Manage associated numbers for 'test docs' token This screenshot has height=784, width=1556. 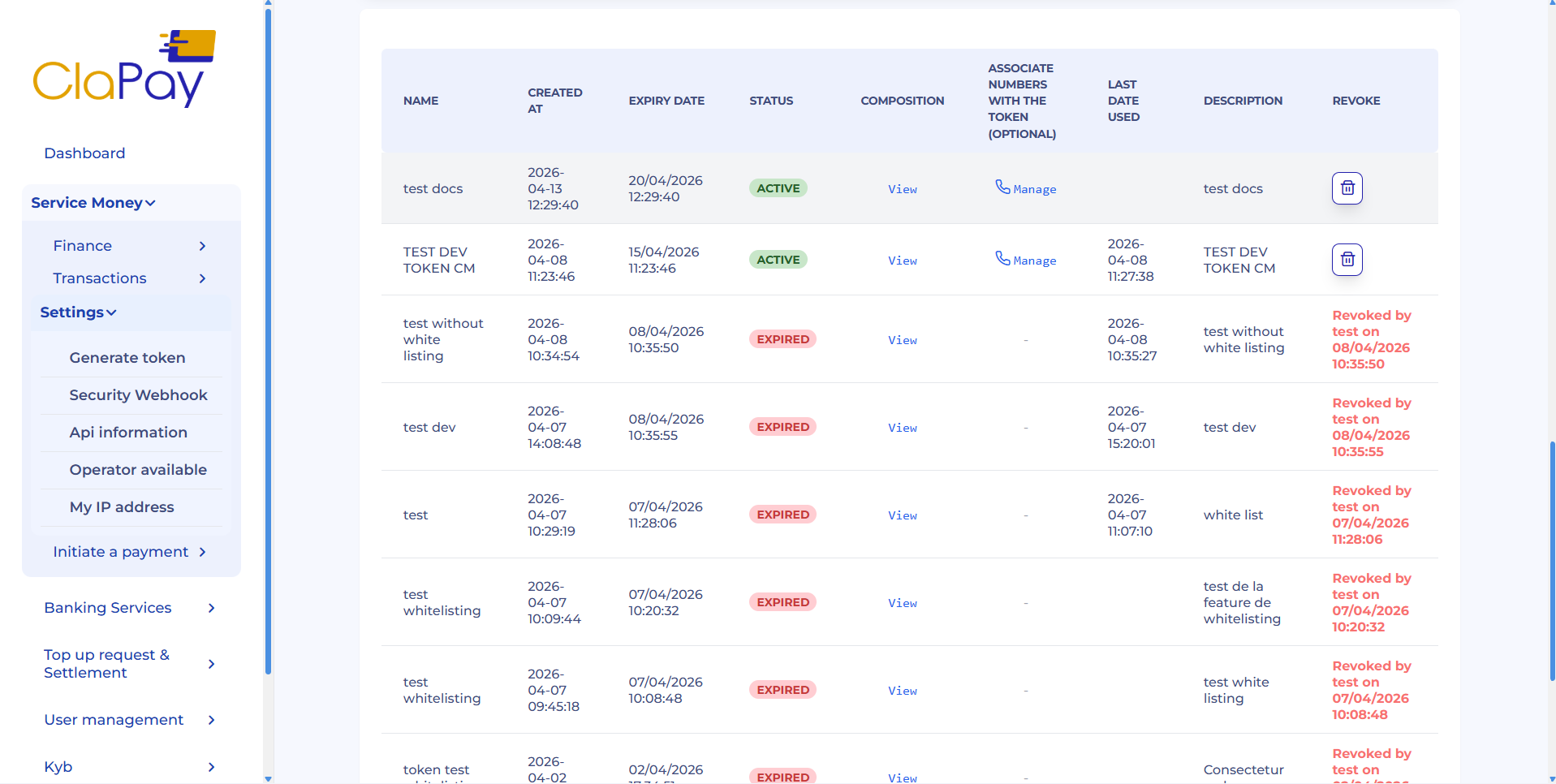[1026, 188]
